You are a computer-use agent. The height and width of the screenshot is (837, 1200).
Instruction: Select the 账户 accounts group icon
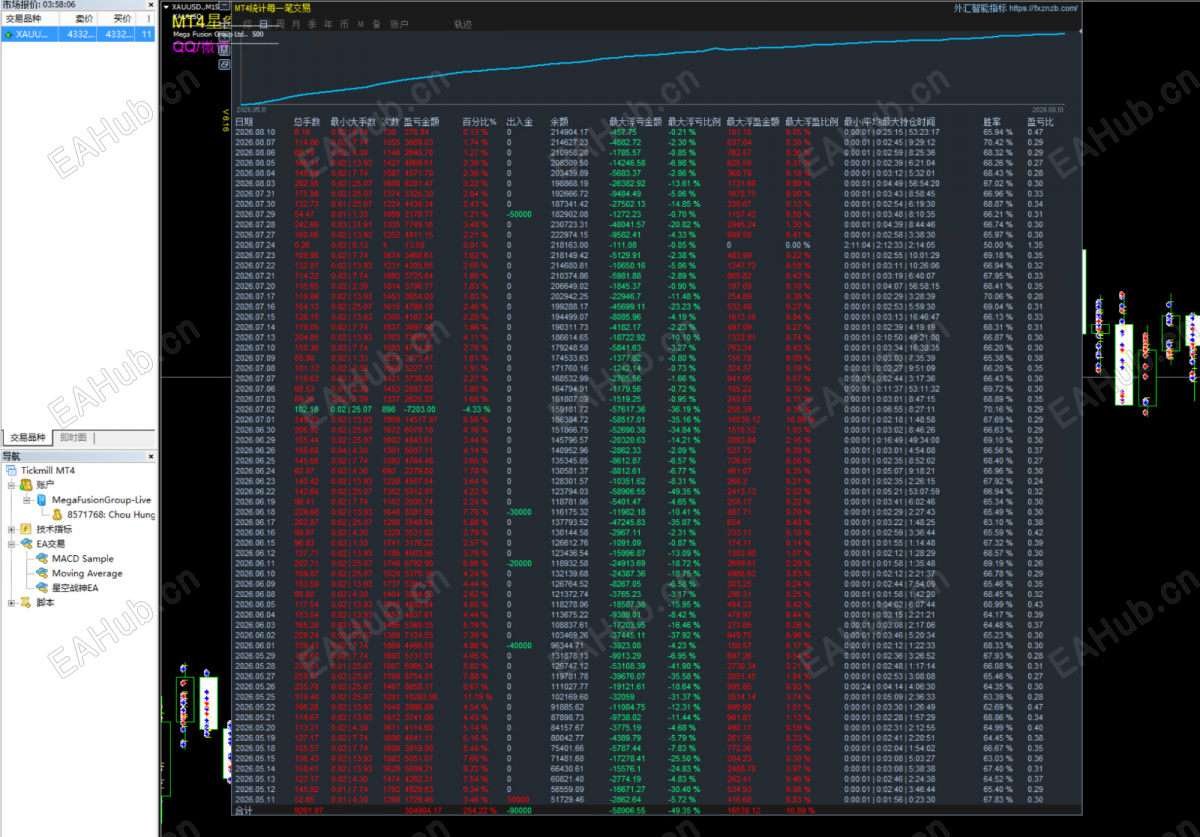tap(26, 484)
